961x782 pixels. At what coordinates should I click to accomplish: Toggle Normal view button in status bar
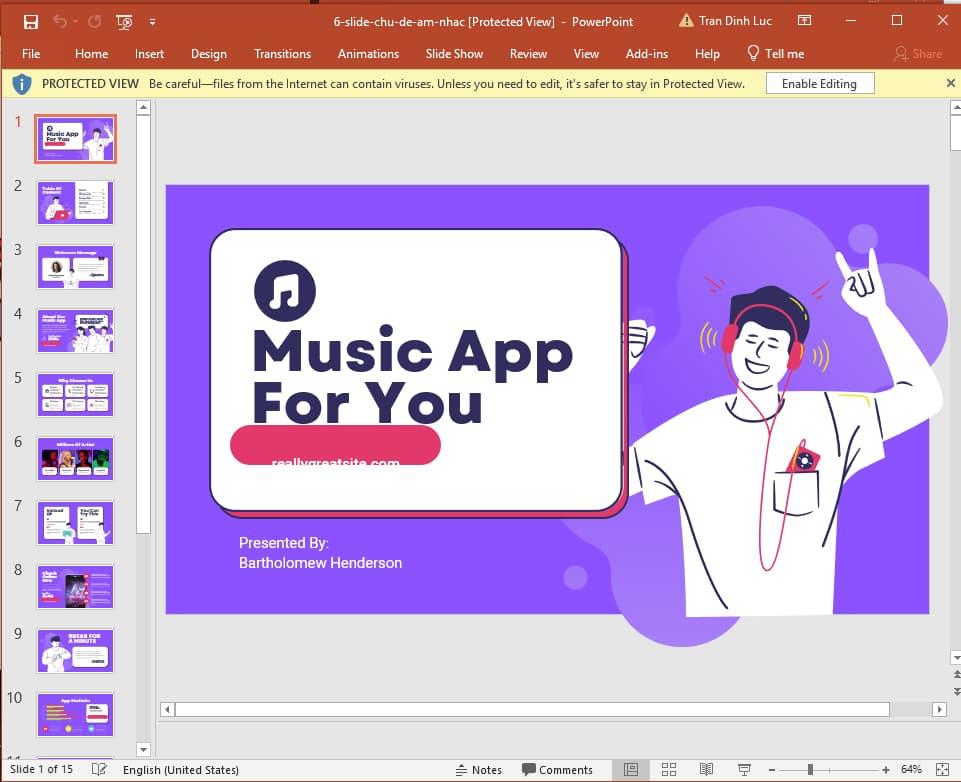[x=631, y=769]
